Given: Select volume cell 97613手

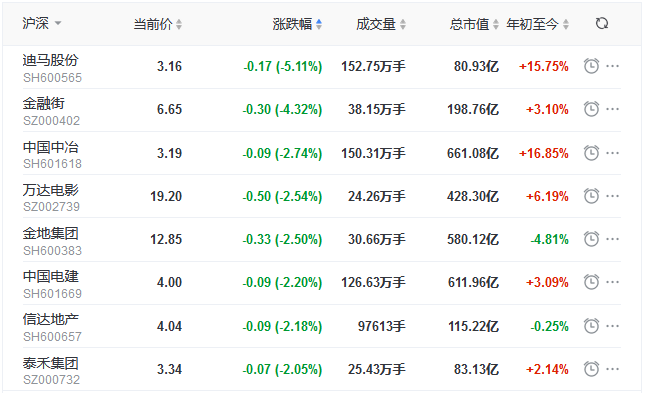Looking at the screenshot, I should [x=381, y=326].
